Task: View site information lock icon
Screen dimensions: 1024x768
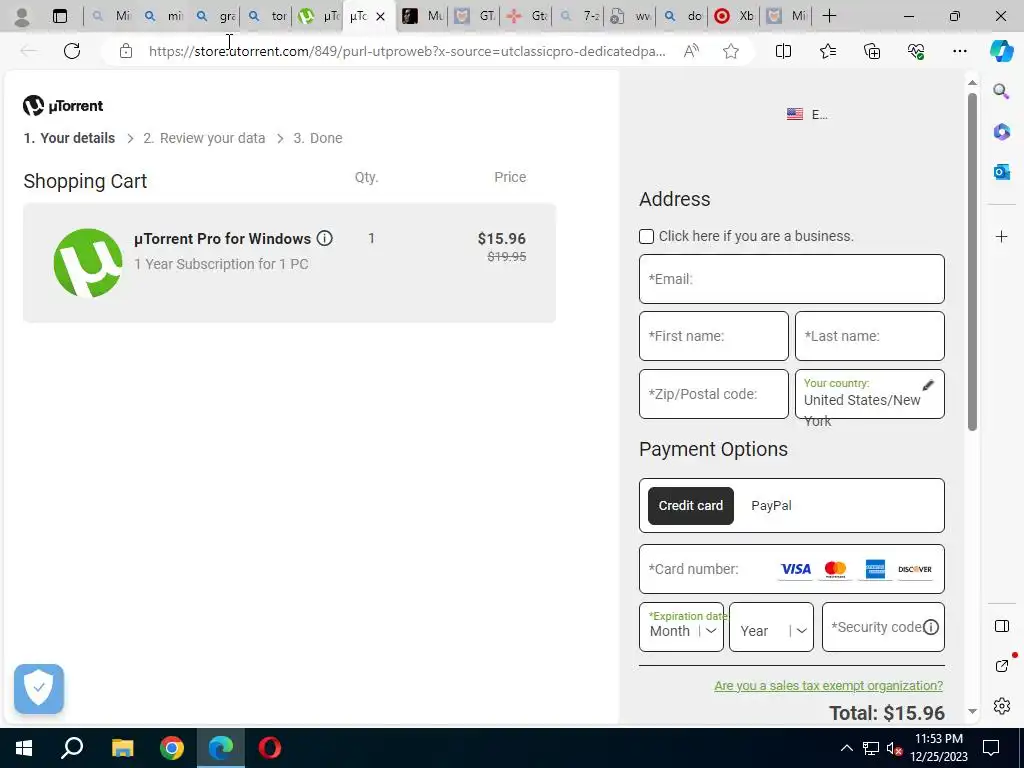Action: coord(126,51)
